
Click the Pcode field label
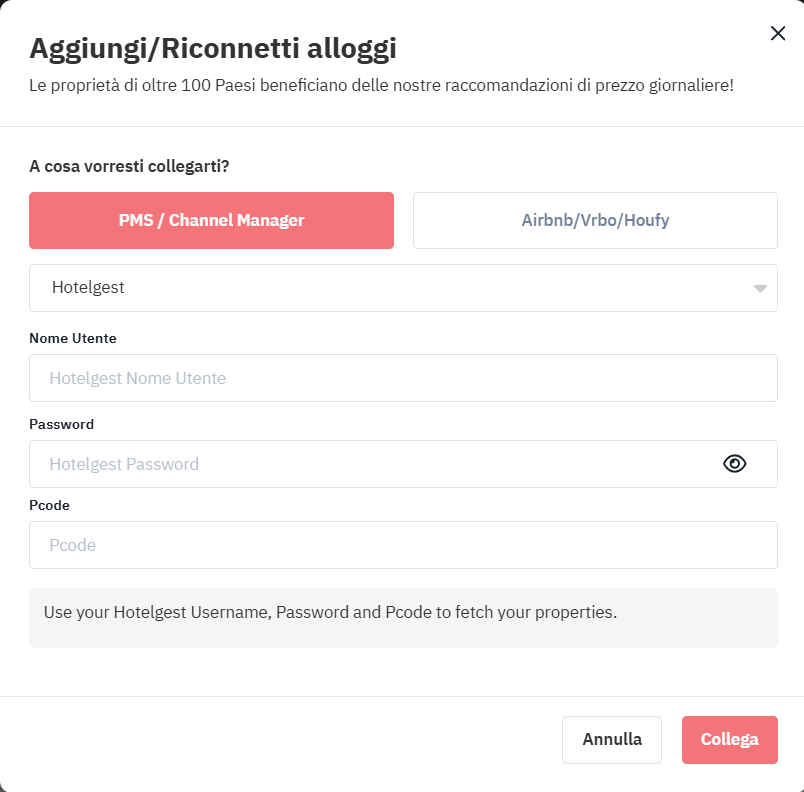pyautogui.click(x=49, y=505)
